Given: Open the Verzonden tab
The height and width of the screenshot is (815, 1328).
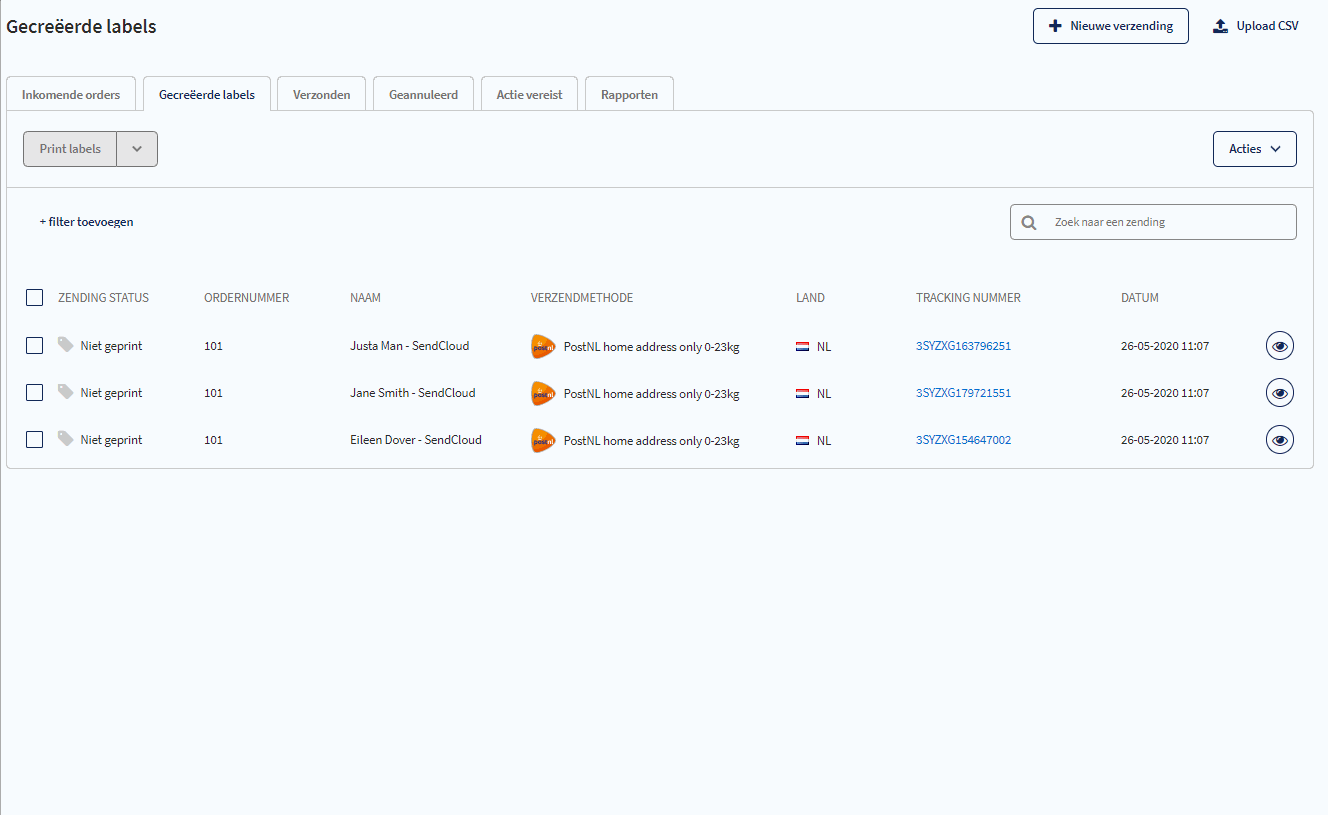Looking at the screenshot, I should (322, 95).
